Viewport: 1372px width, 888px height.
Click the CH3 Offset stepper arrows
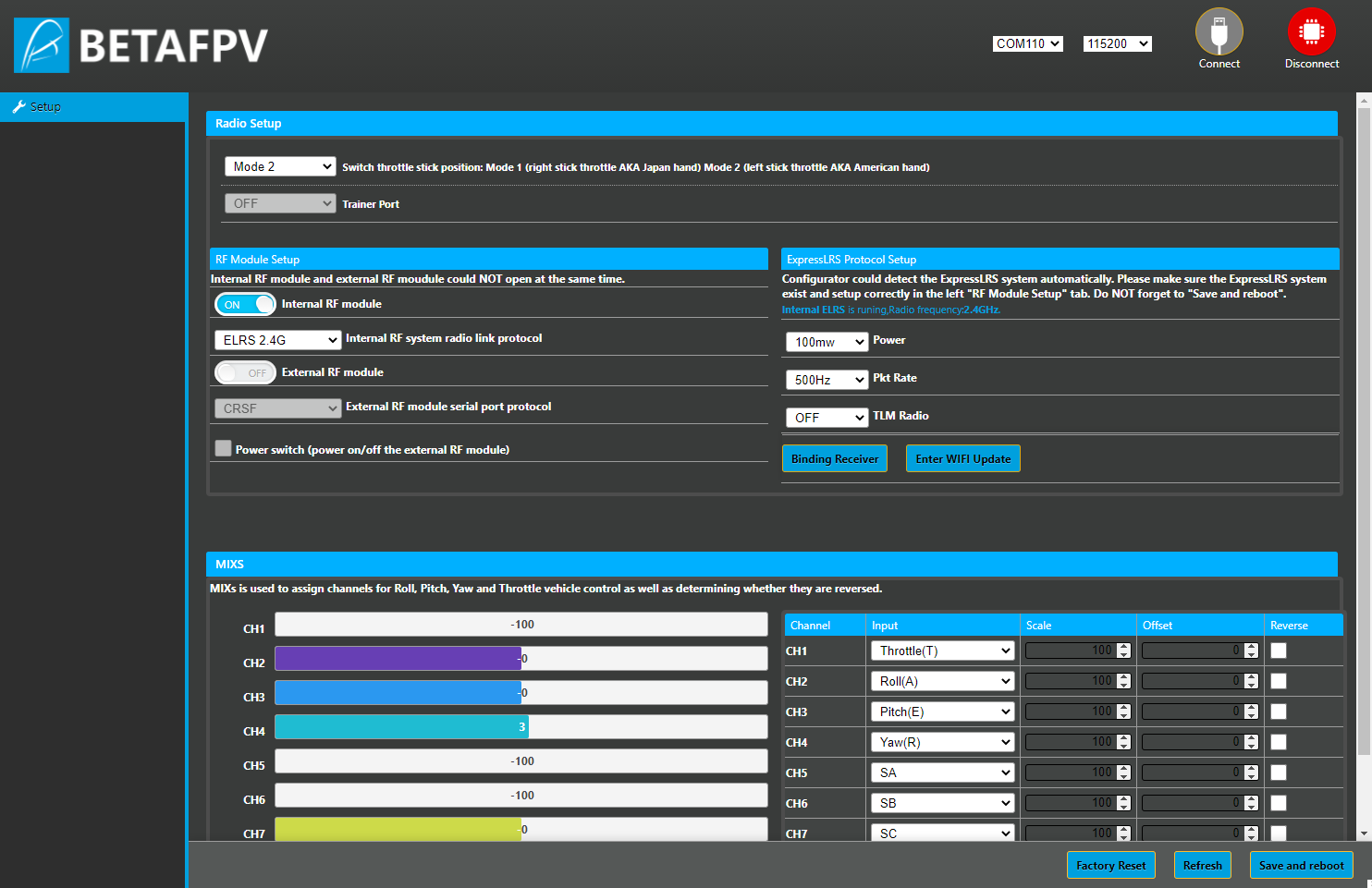[1251, 712]
